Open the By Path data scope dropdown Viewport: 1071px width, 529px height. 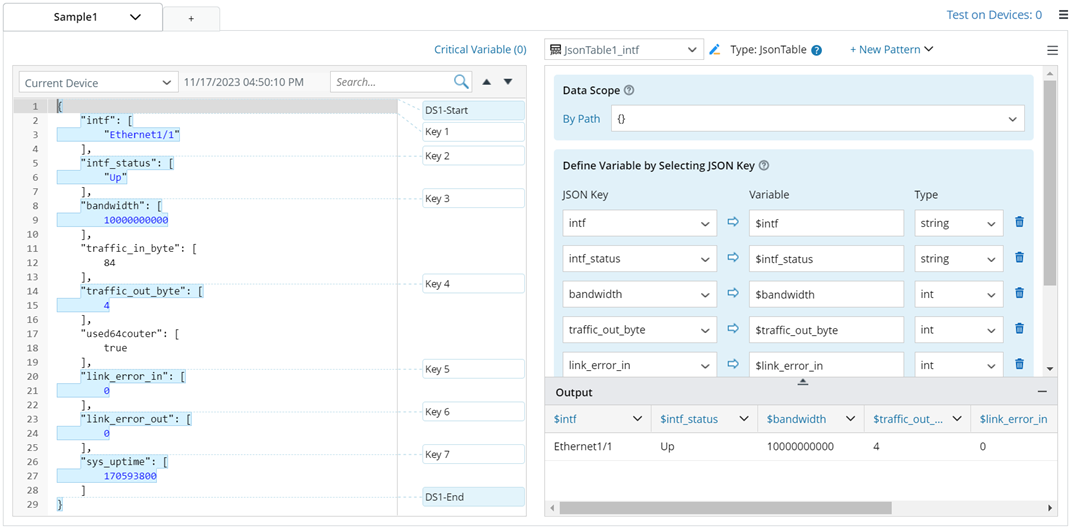(x=817, y=119)
